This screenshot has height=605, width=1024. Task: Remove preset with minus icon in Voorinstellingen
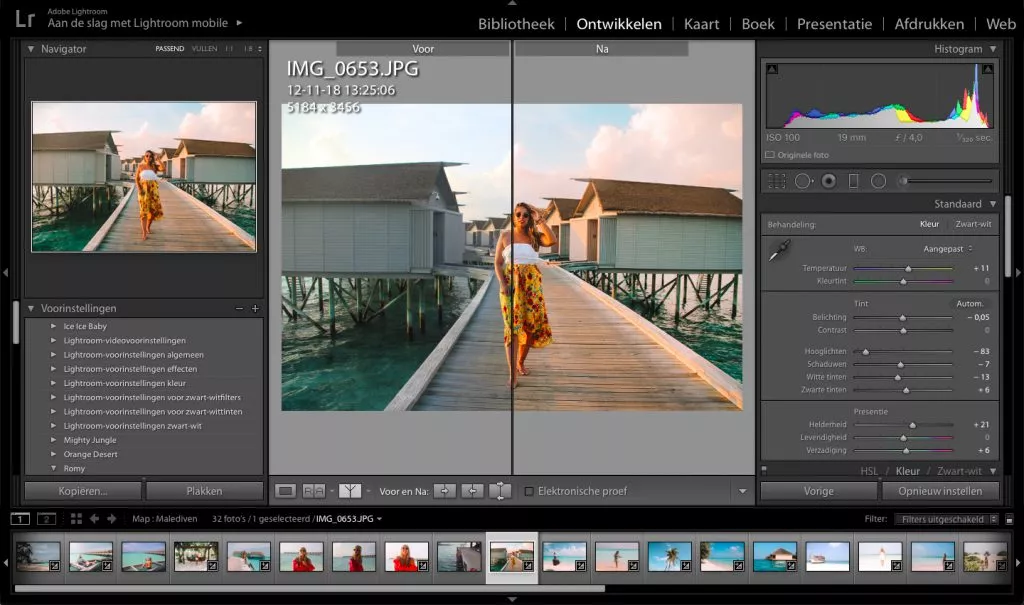click(239, 308)
